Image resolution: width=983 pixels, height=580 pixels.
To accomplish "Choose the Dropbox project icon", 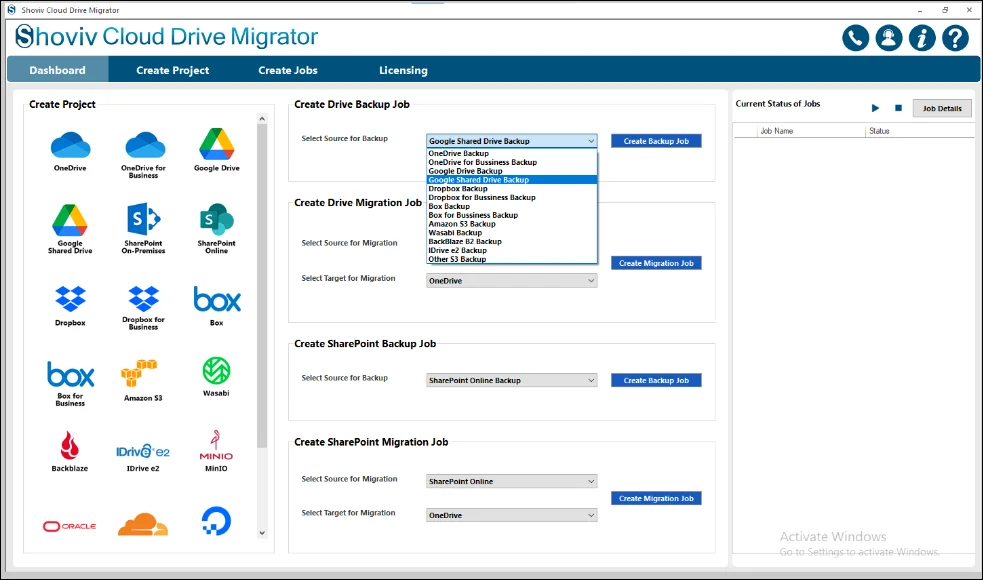I will (70, 299).
